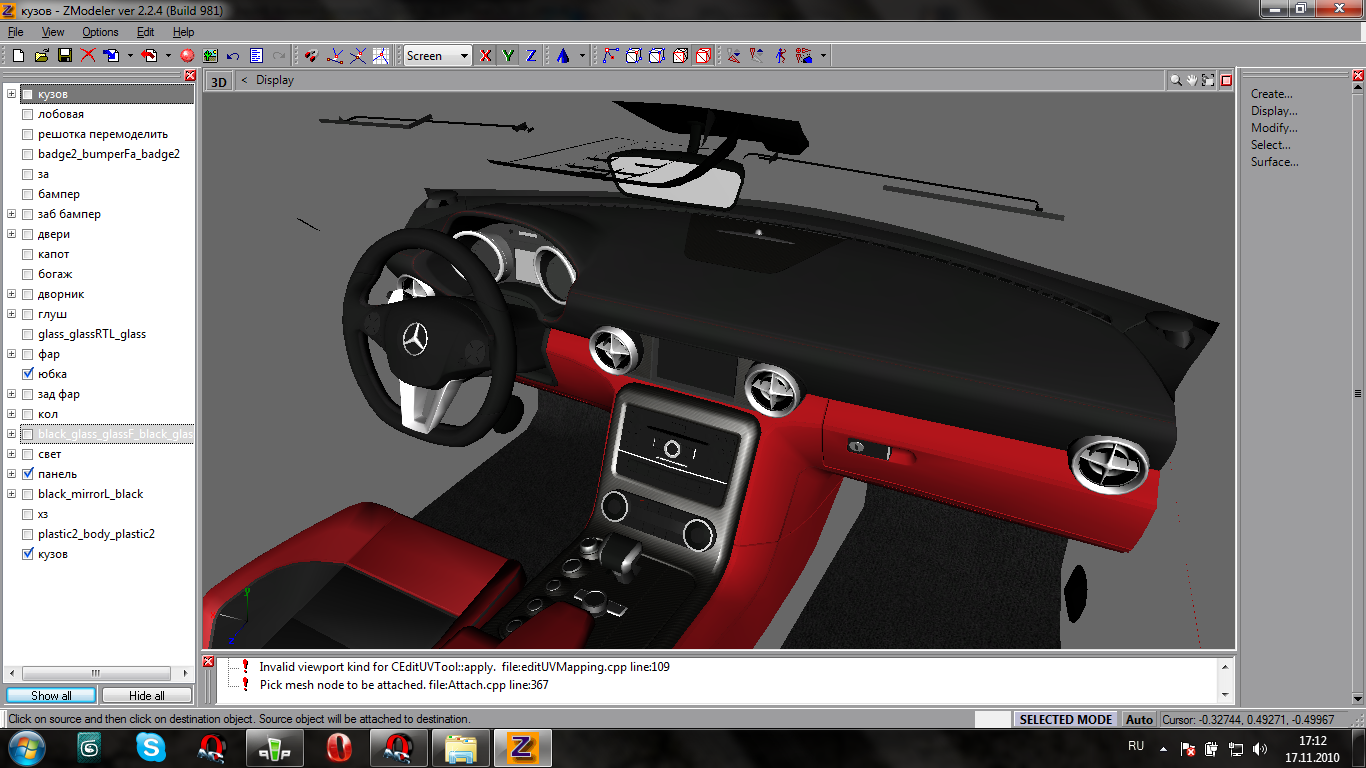1366x768 pixels.
Task: Click the blue cone pivot icon
Action: (563, 56)
